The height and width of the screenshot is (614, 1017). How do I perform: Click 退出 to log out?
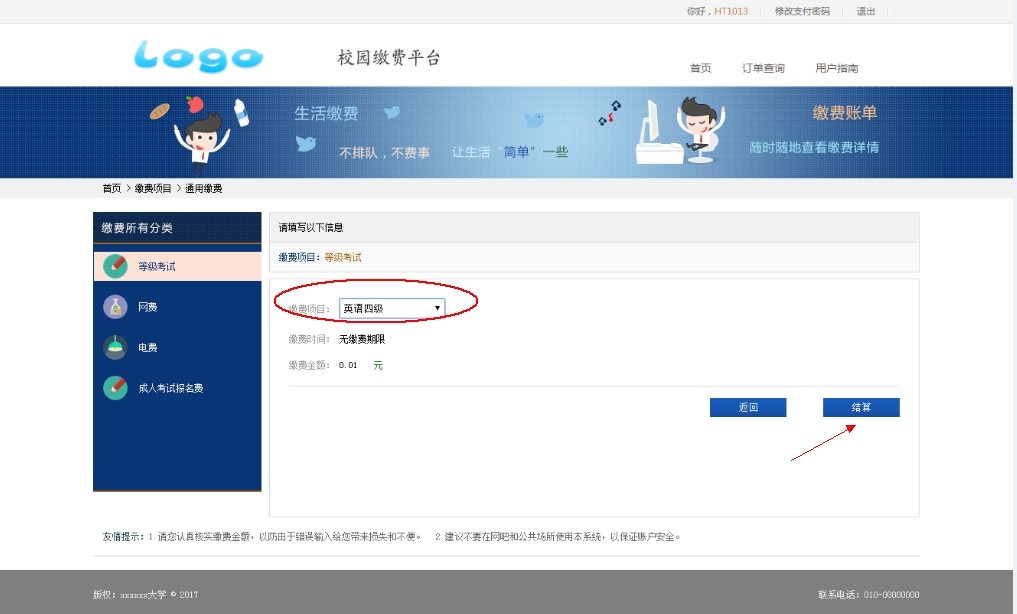(x=865, y=11)
